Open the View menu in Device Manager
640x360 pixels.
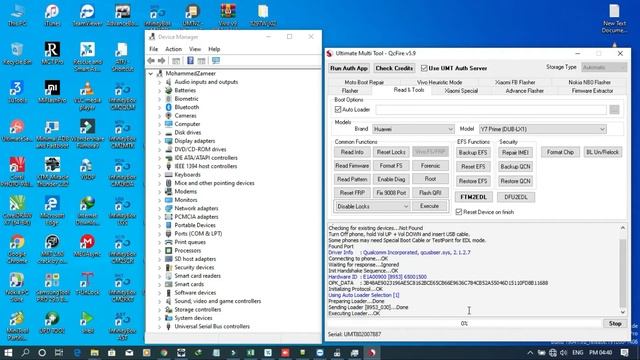click(x=195, y=49)
